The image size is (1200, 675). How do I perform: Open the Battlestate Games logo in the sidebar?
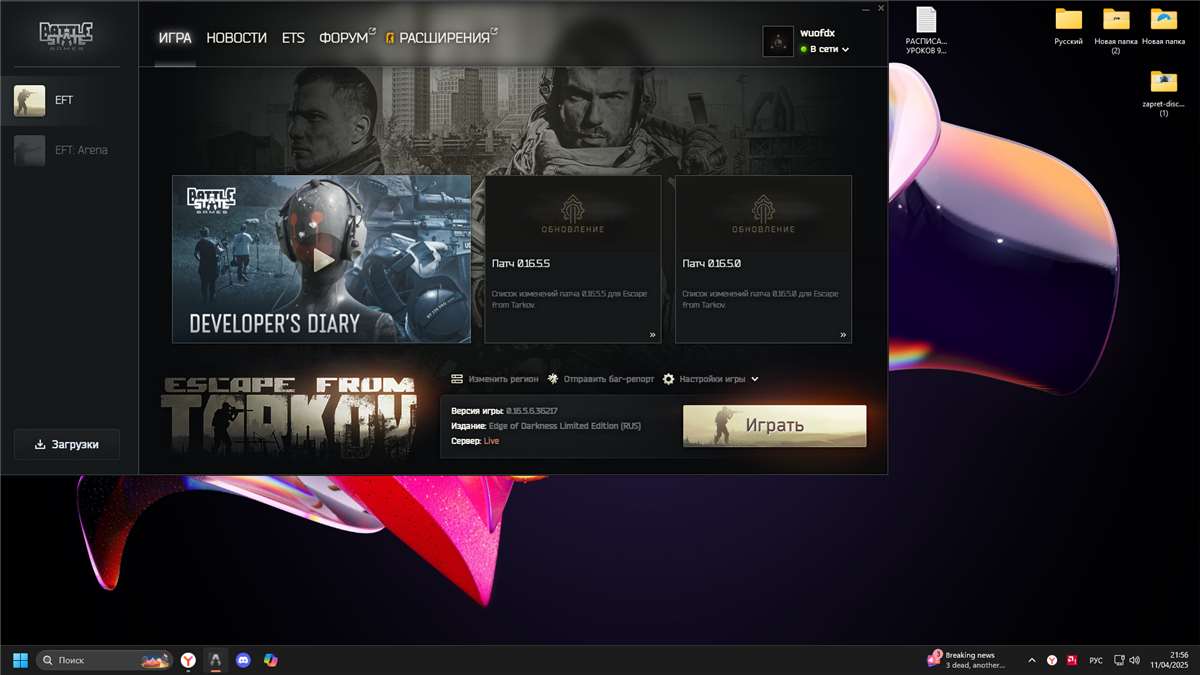tap(66, 34)
